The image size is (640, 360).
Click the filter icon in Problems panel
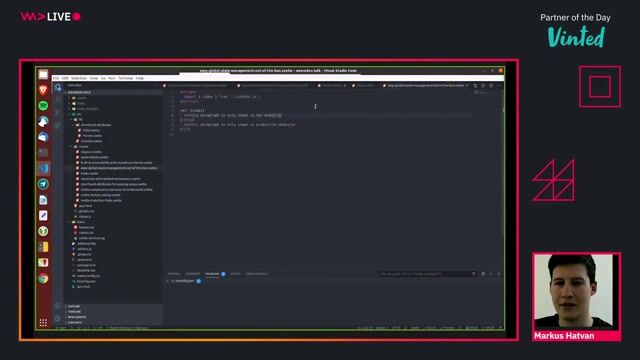(x=473, y=274)
